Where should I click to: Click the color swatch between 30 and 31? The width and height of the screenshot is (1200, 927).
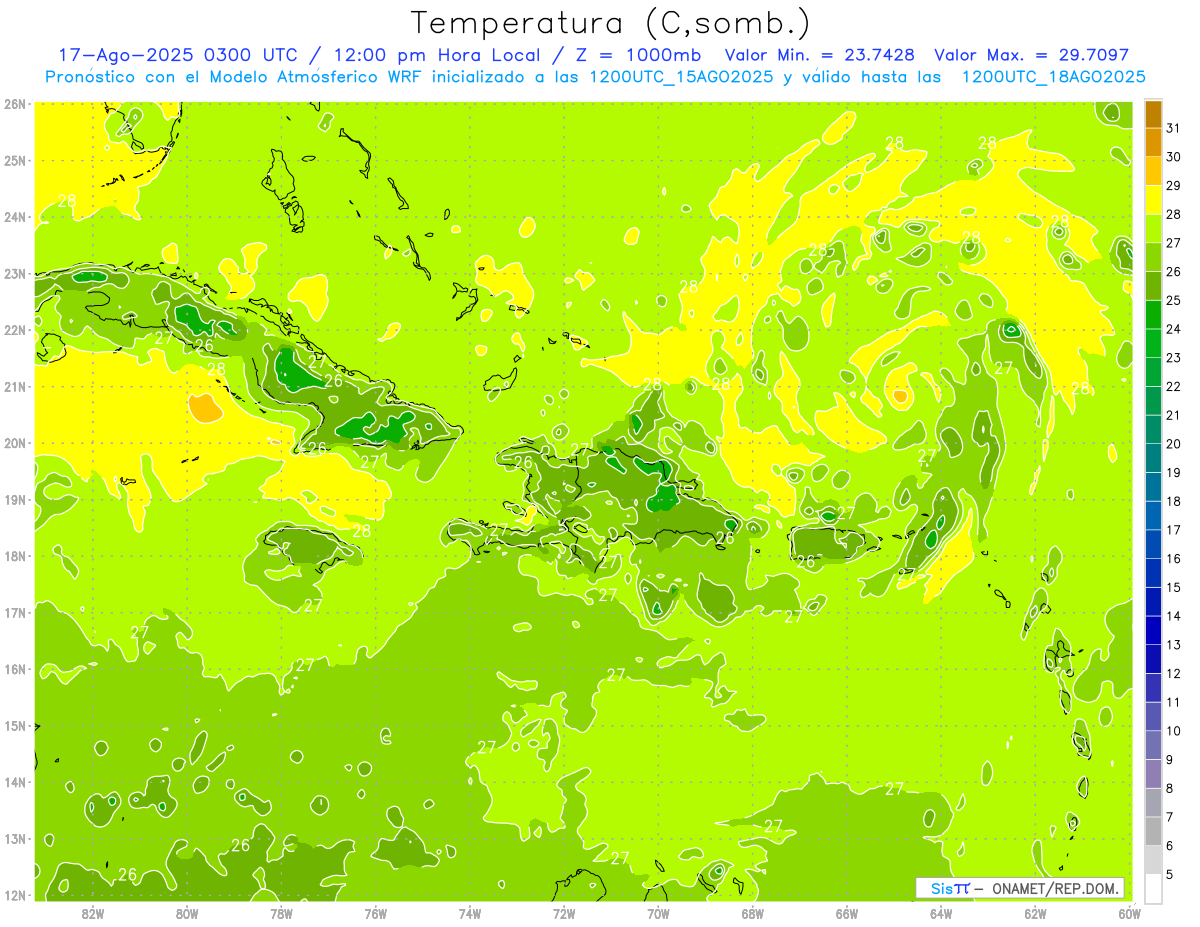point(1153,143)
